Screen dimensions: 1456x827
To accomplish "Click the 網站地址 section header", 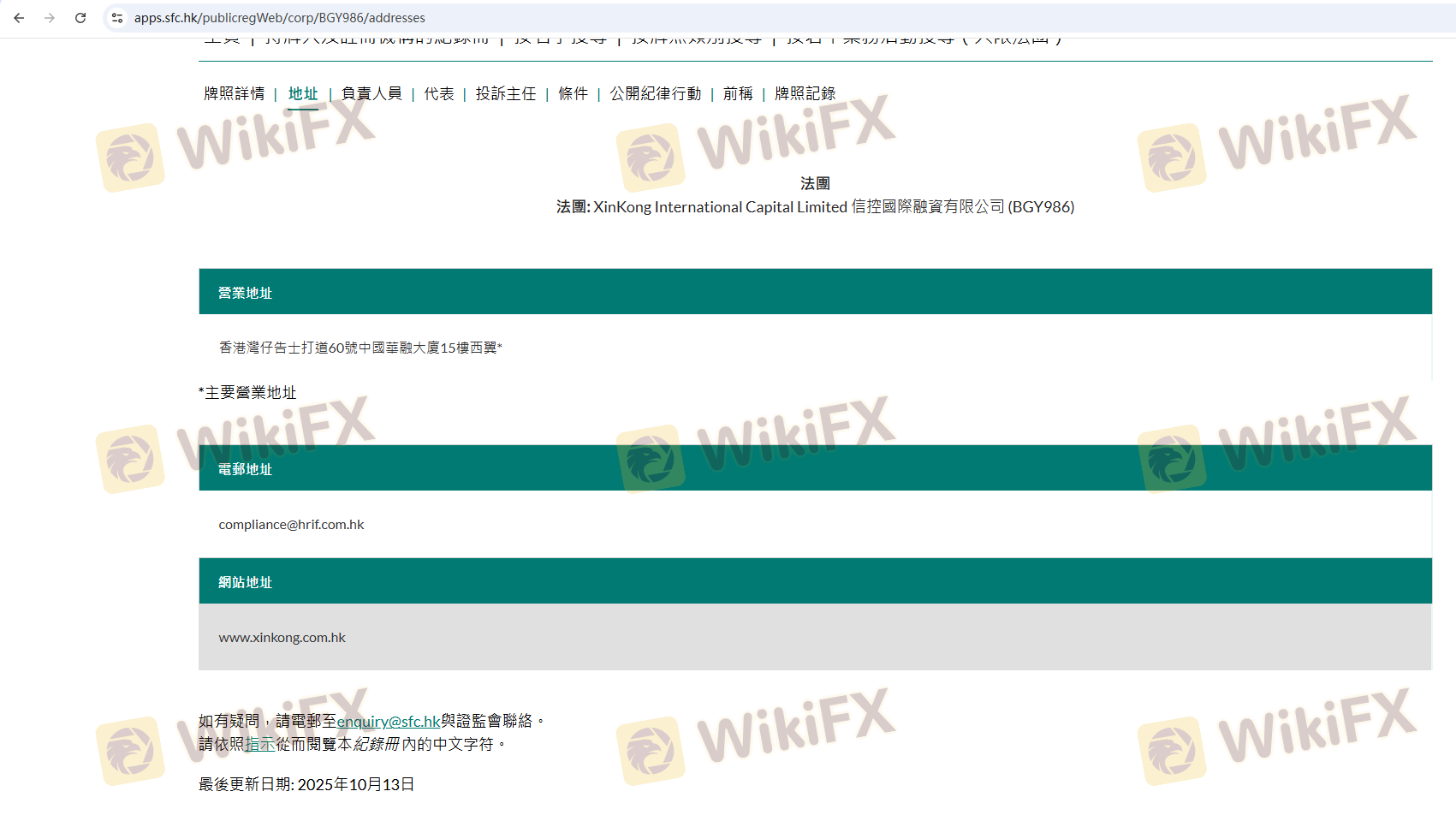I will click(x=815, y=581).
